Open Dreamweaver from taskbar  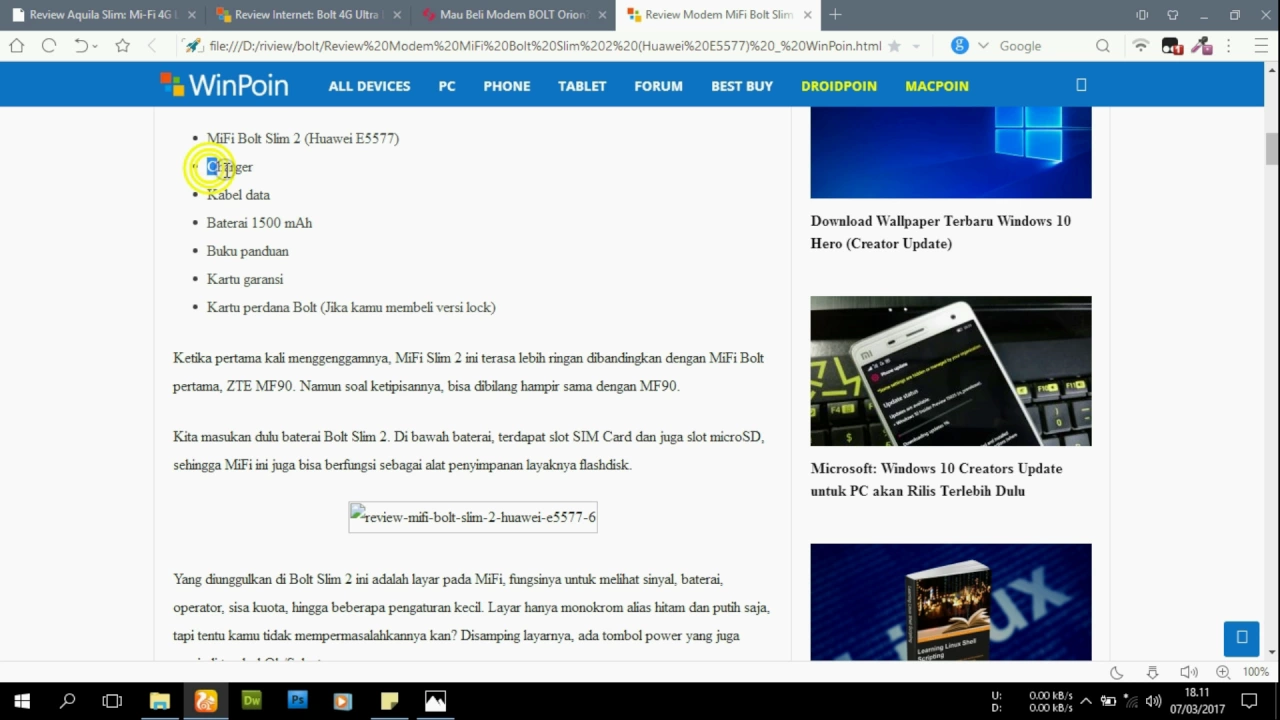click(x=251, y=701)
